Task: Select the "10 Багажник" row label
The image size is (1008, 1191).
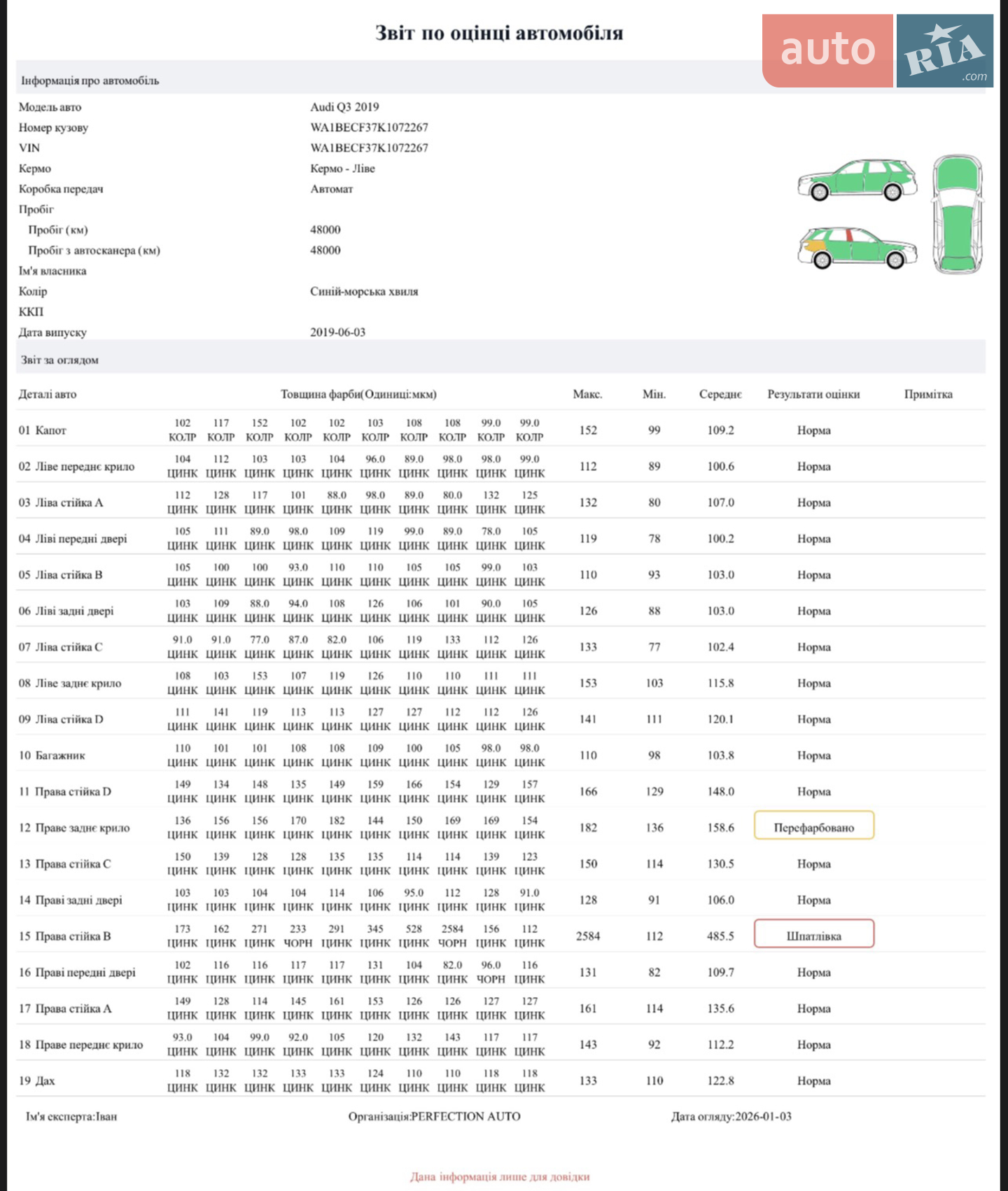Action: click(x=52, y=756)
